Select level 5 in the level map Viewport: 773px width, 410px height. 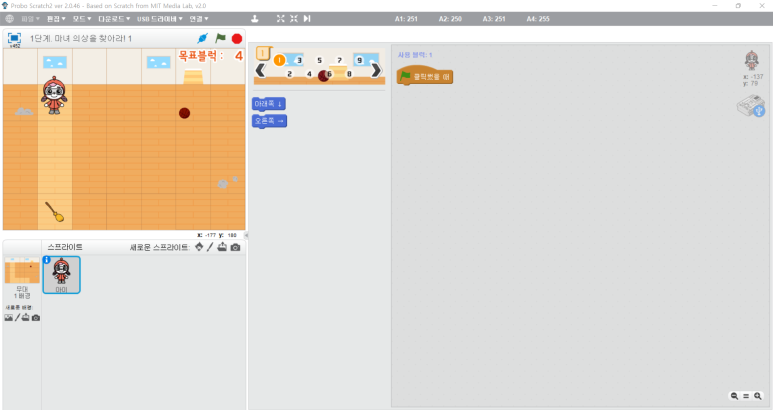pyautogui.click(x=319, y=60)
